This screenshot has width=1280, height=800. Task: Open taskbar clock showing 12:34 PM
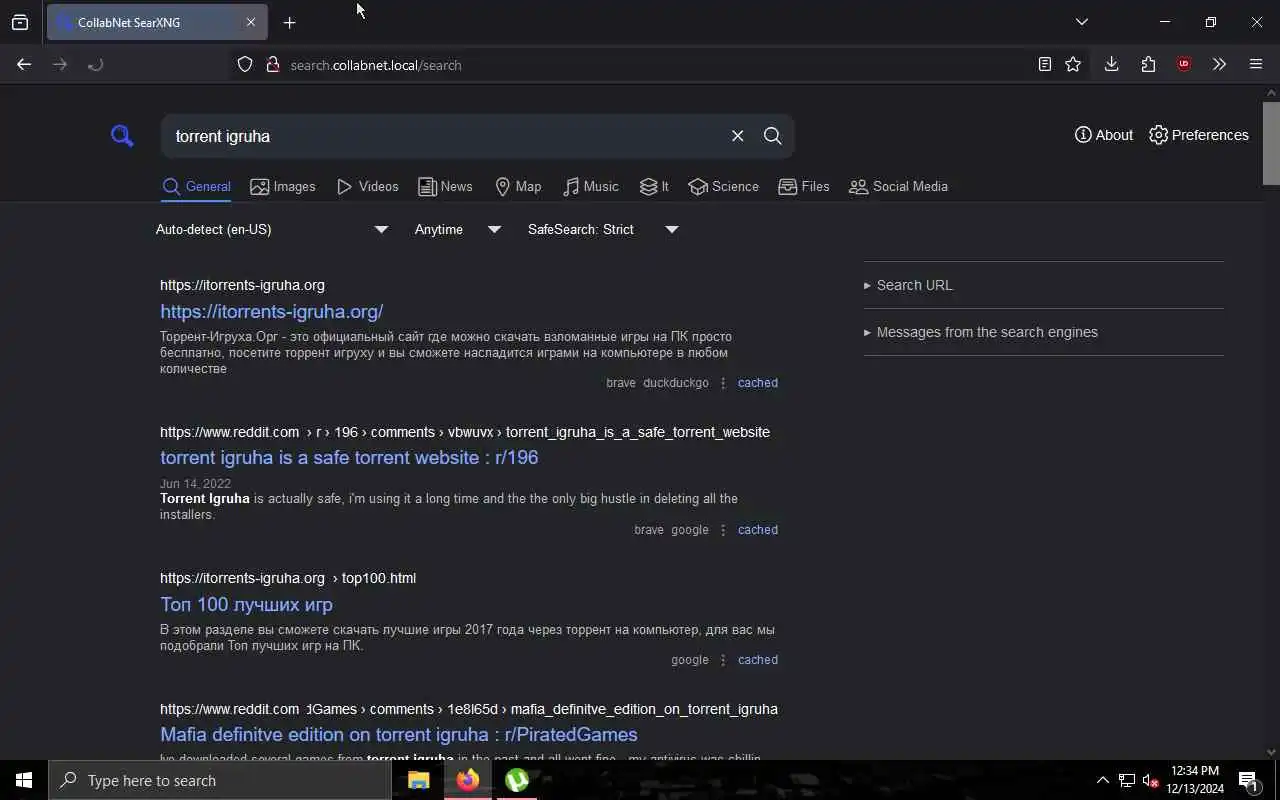(1195, 780)
